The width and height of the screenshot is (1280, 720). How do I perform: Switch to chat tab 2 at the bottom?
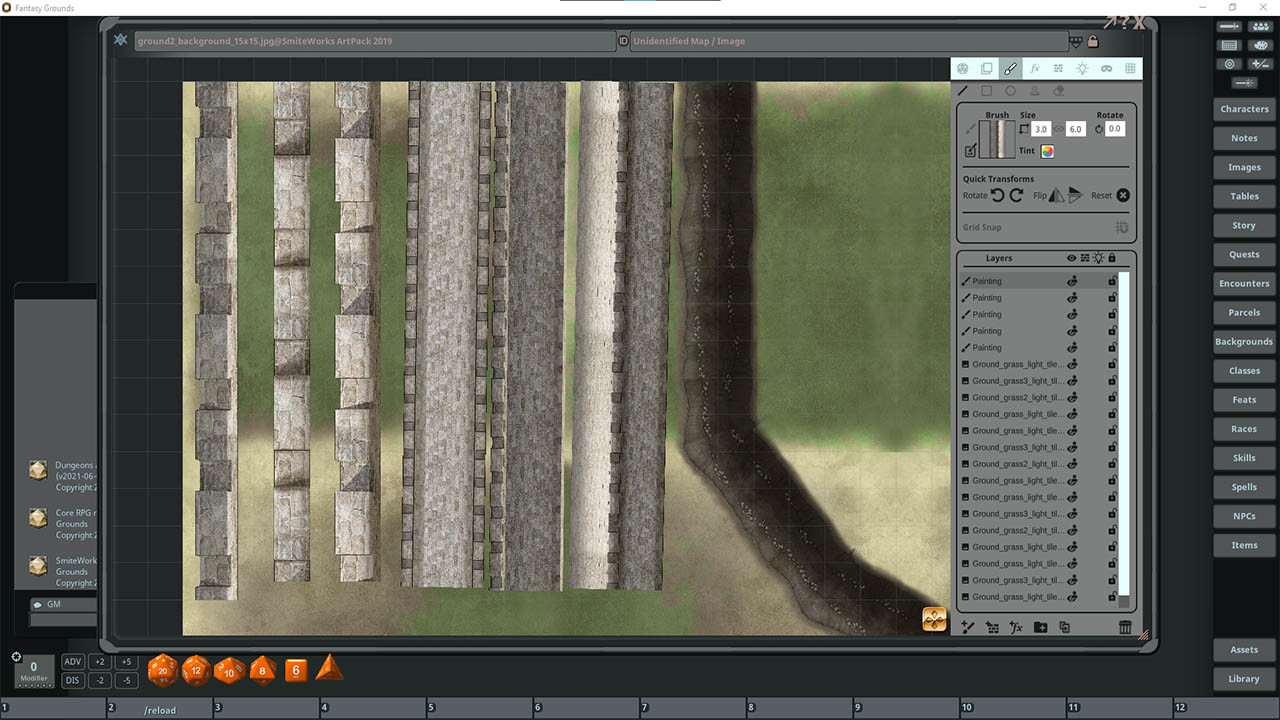click(x=110, y=707)
